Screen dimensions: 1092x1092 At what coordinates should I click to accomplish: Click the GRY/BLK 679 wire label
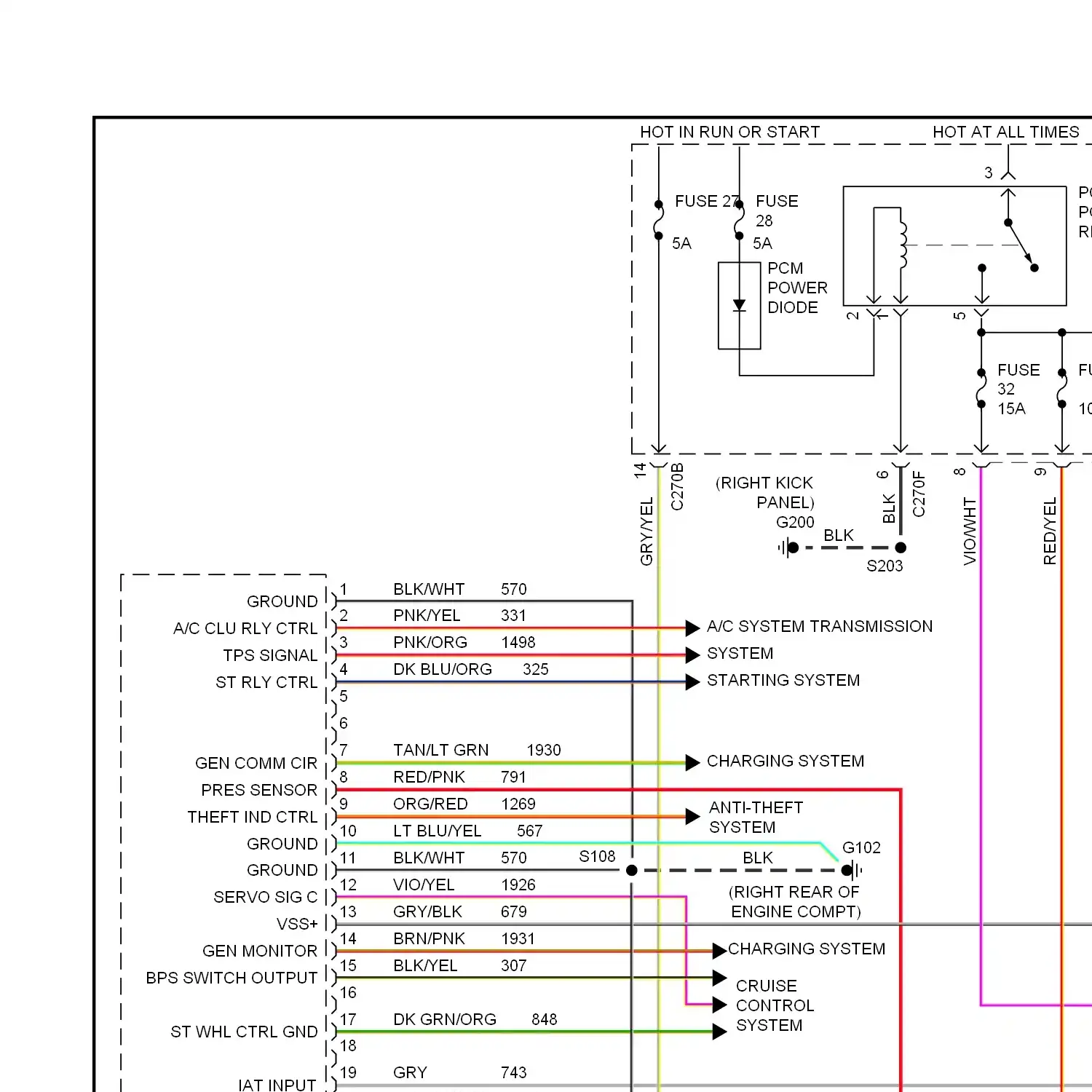pos(459,911)
